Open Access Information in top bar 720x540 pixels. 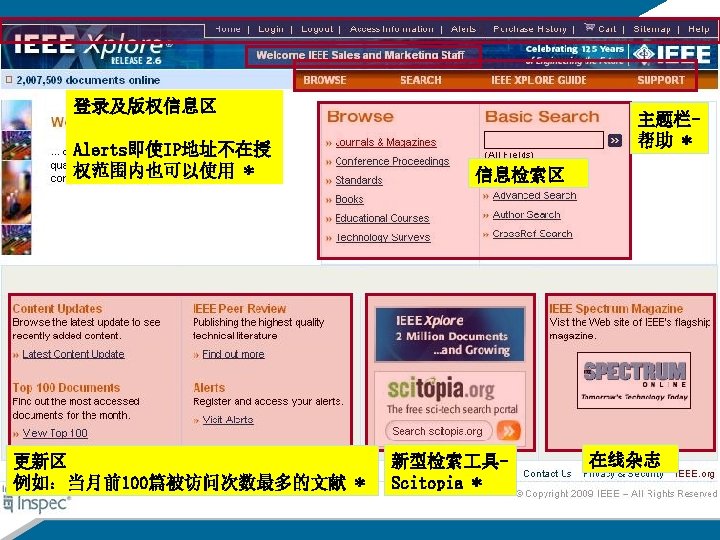392,29
